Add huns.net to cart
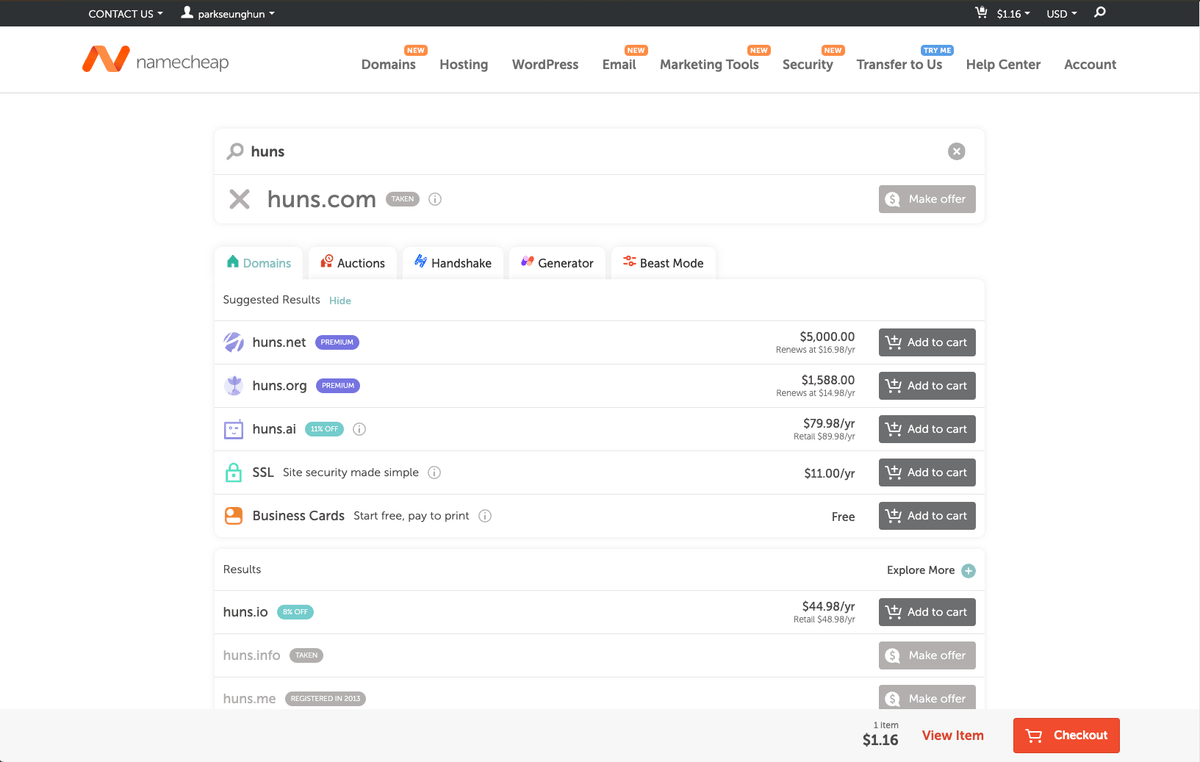The width and height of the screenshot is (1200, 762). (x=927, y=342)
